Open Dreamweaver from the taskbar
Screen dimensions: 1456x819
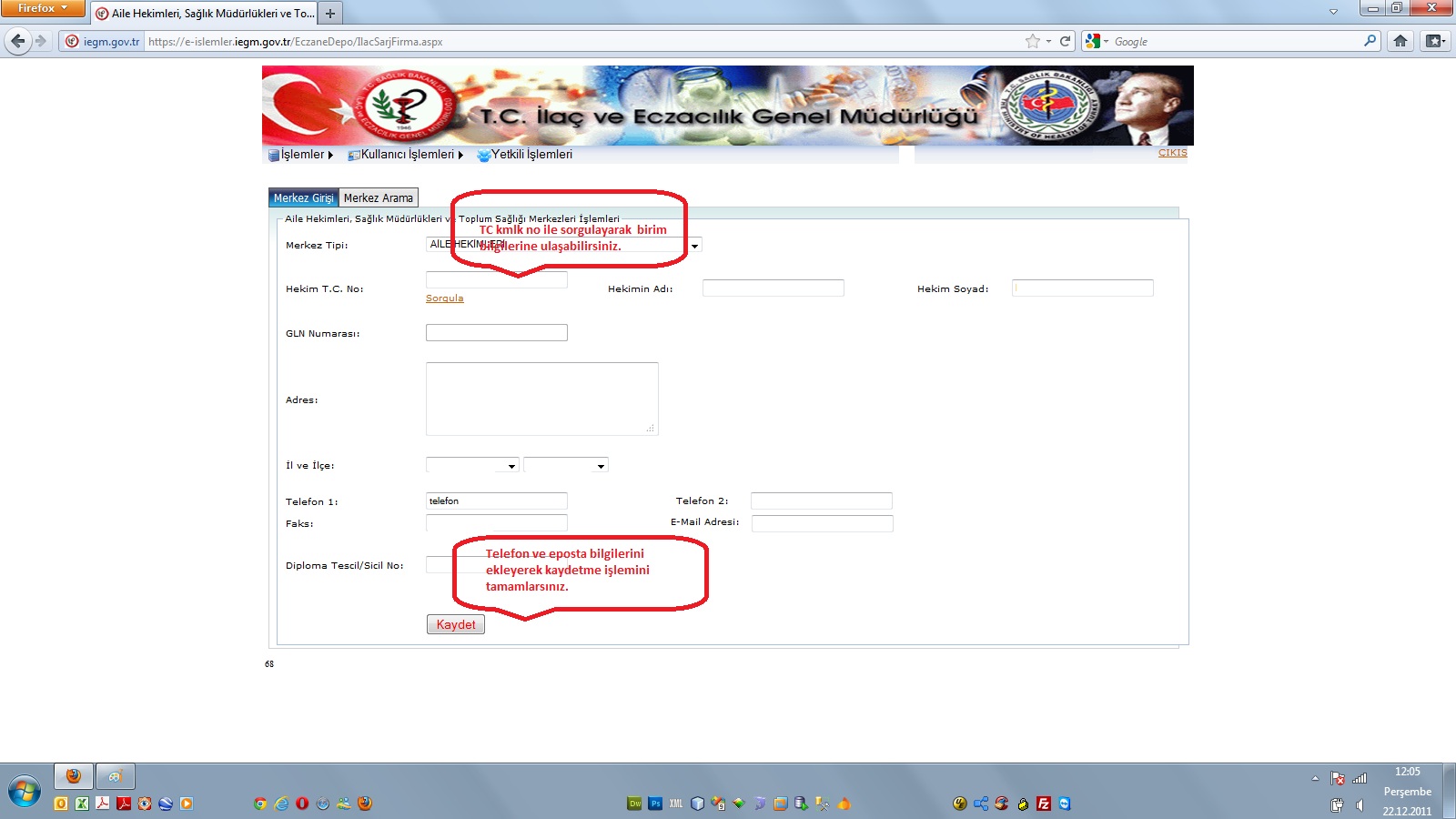pyautogui.click(x=634, y=804)
